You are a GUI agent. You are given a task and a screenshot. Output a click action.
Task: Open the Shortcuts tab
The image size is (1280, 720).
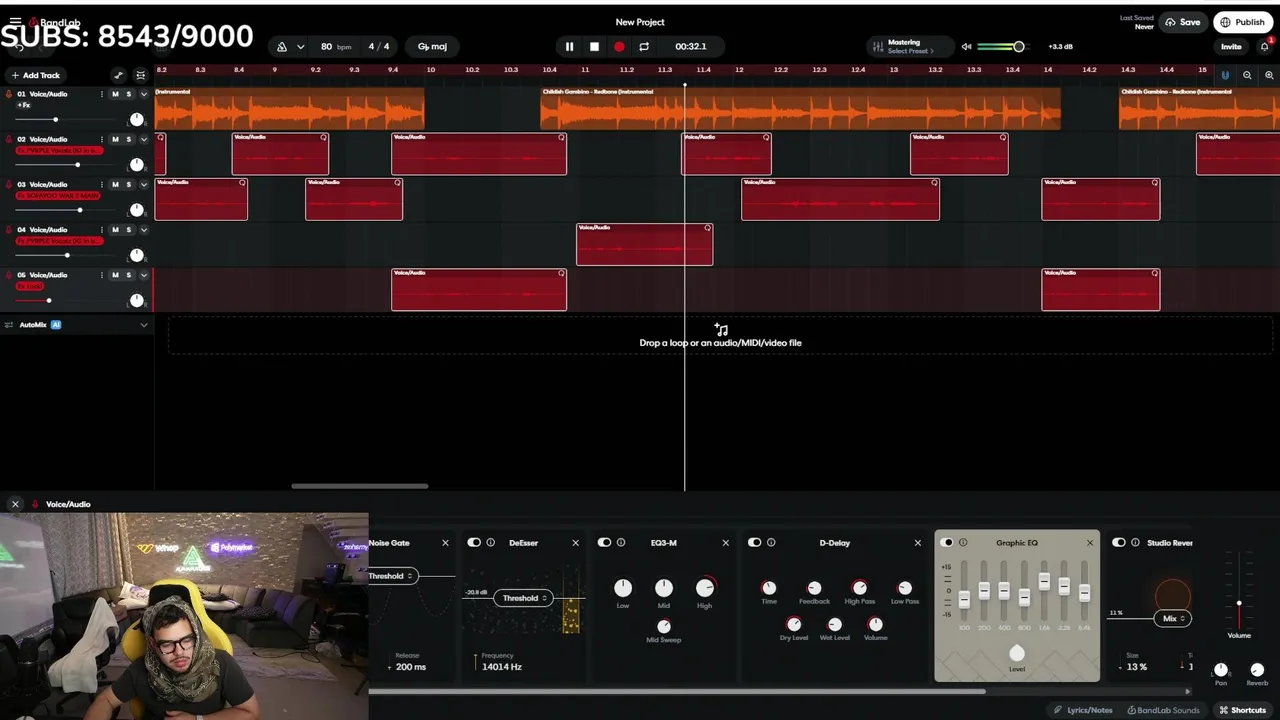[1242, 710]
